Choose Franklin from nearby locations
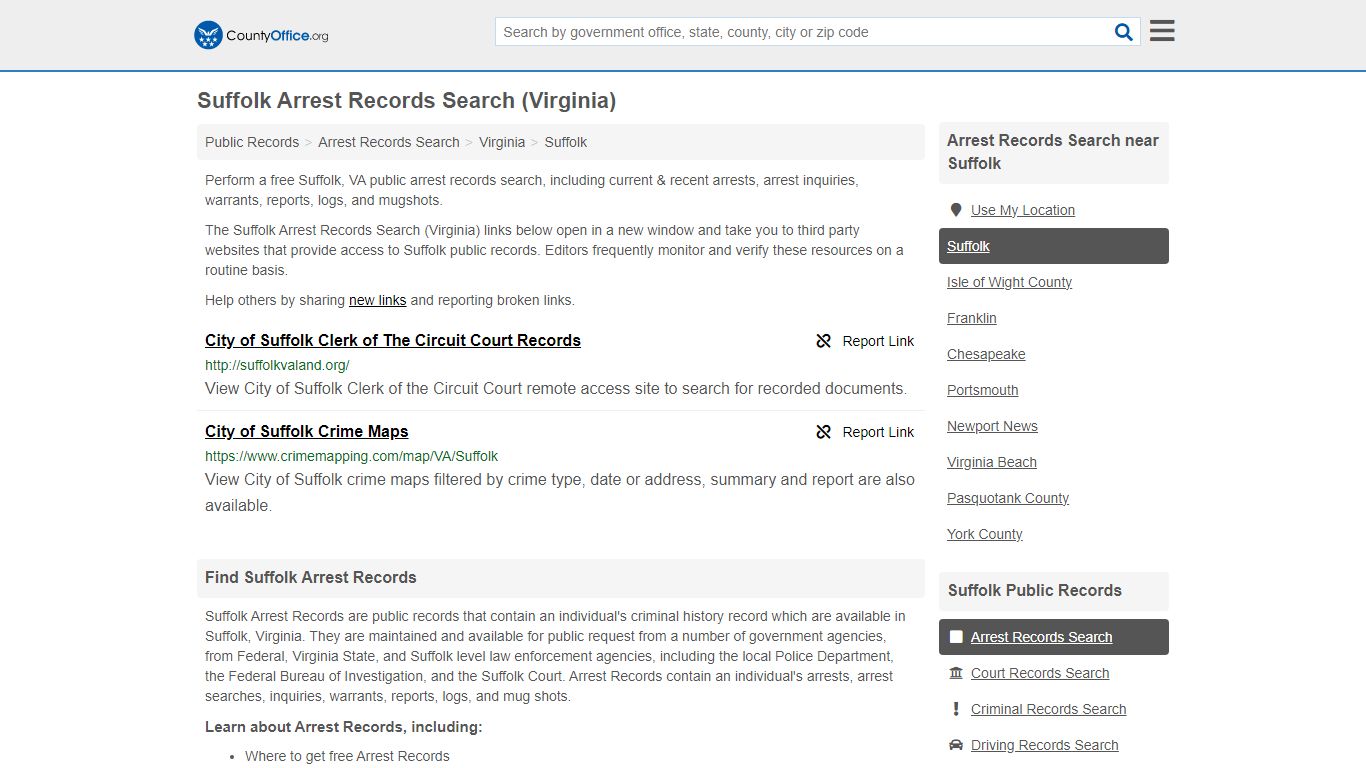 (x=972, y=318)
